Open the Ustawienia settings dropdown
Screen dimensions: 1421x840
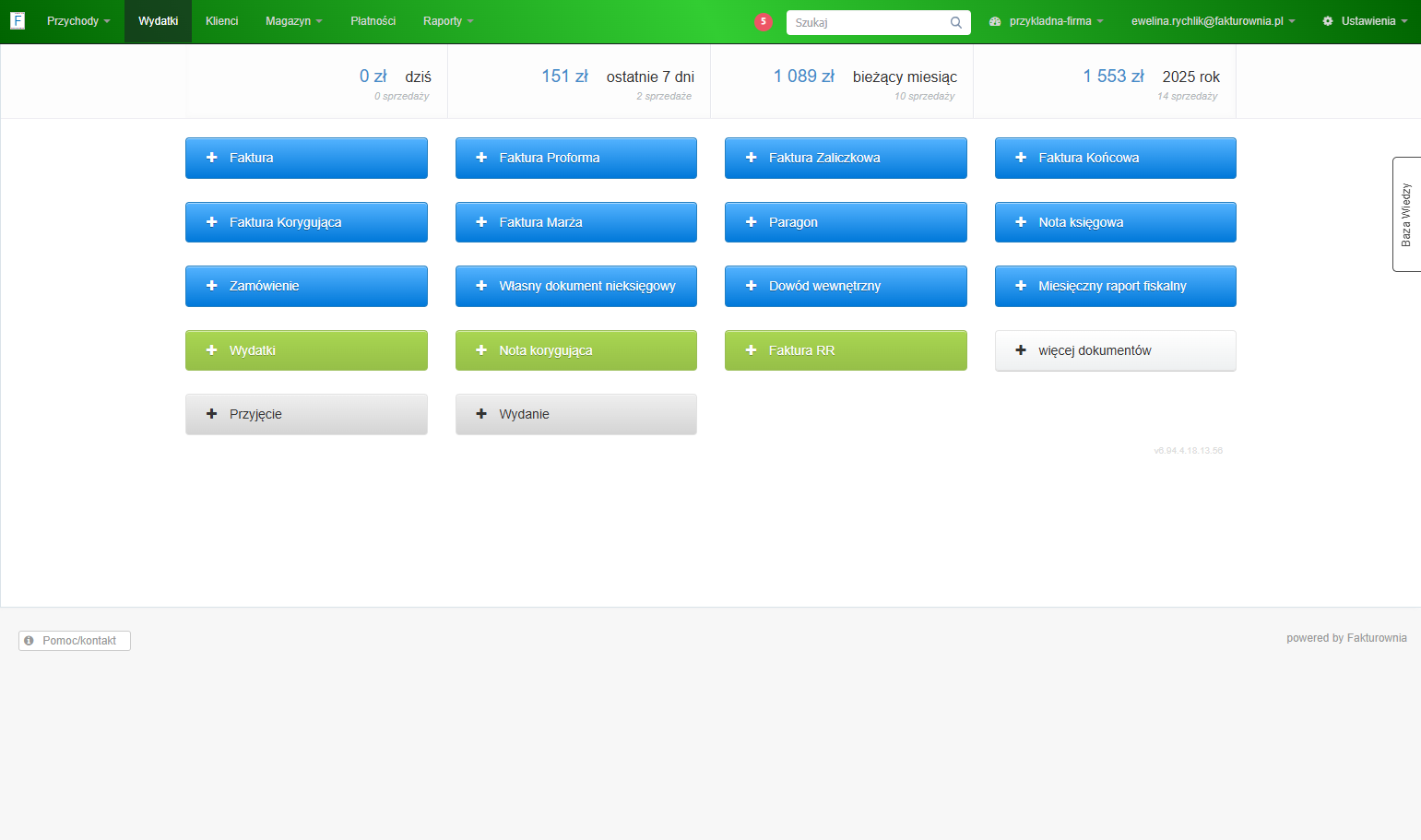[x=1365, y=21]
